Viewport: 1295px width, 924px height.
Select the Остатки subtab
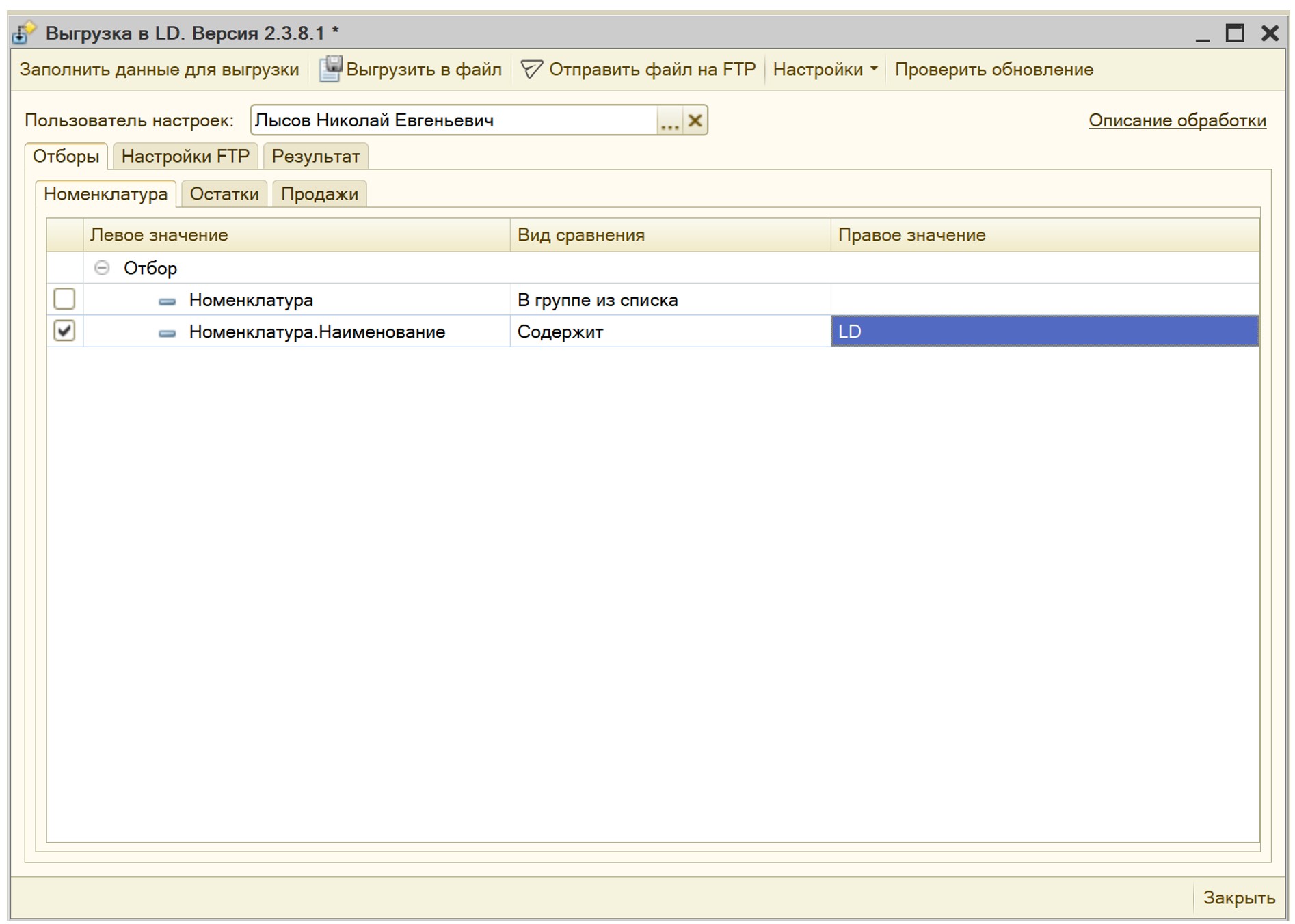pyautogui.click(x=225, y=194)
